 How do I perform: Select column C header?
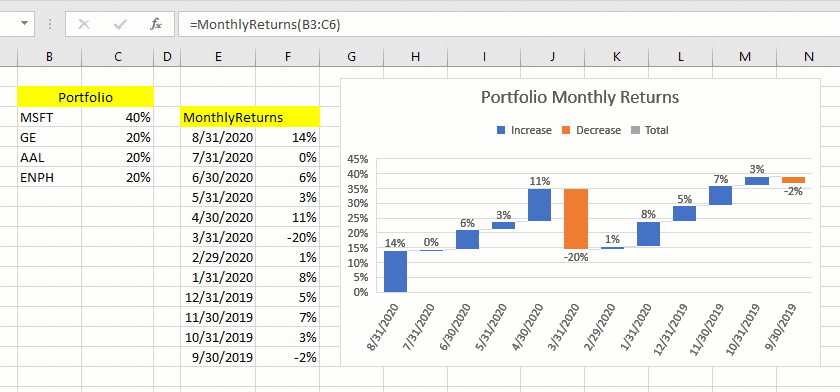pos(118,56)
